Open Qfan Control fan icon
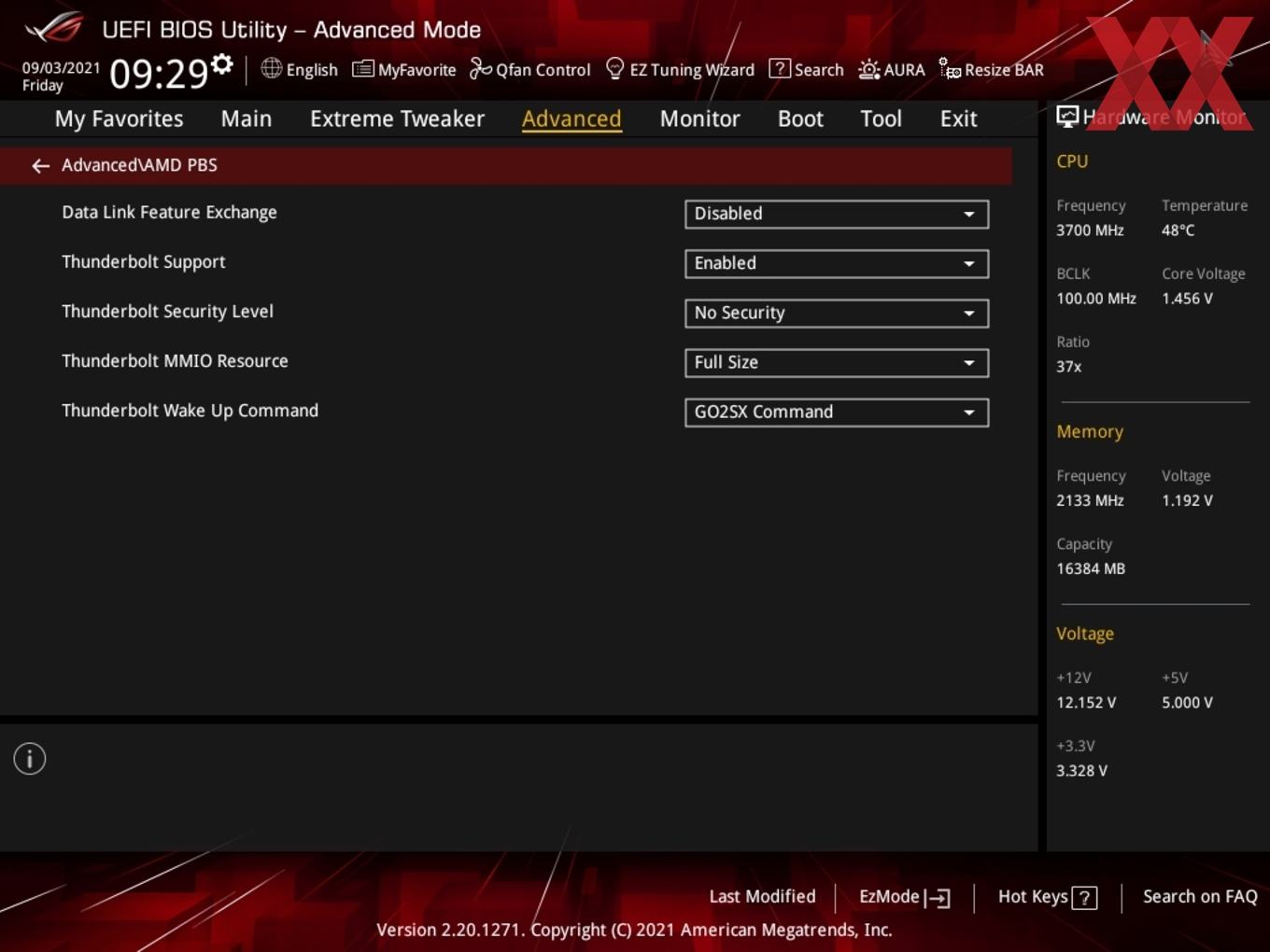 point(480,68)
